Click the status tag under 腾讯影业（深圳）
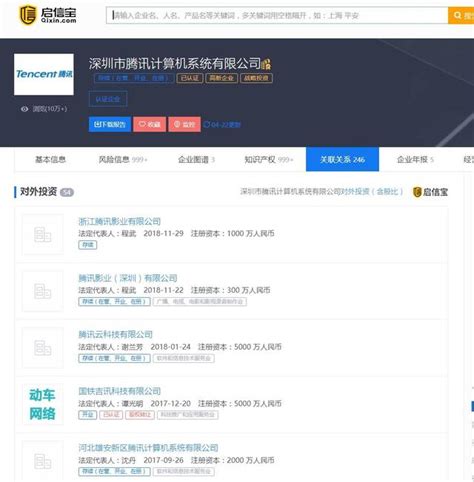This screenshot has height=482, width=474. point(114,302)
